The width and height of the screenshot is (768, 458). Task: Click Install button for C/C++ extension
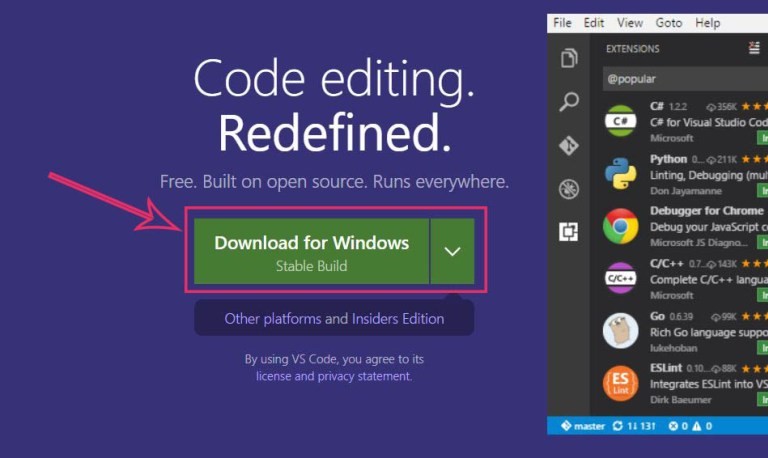(x=763, y=295)
